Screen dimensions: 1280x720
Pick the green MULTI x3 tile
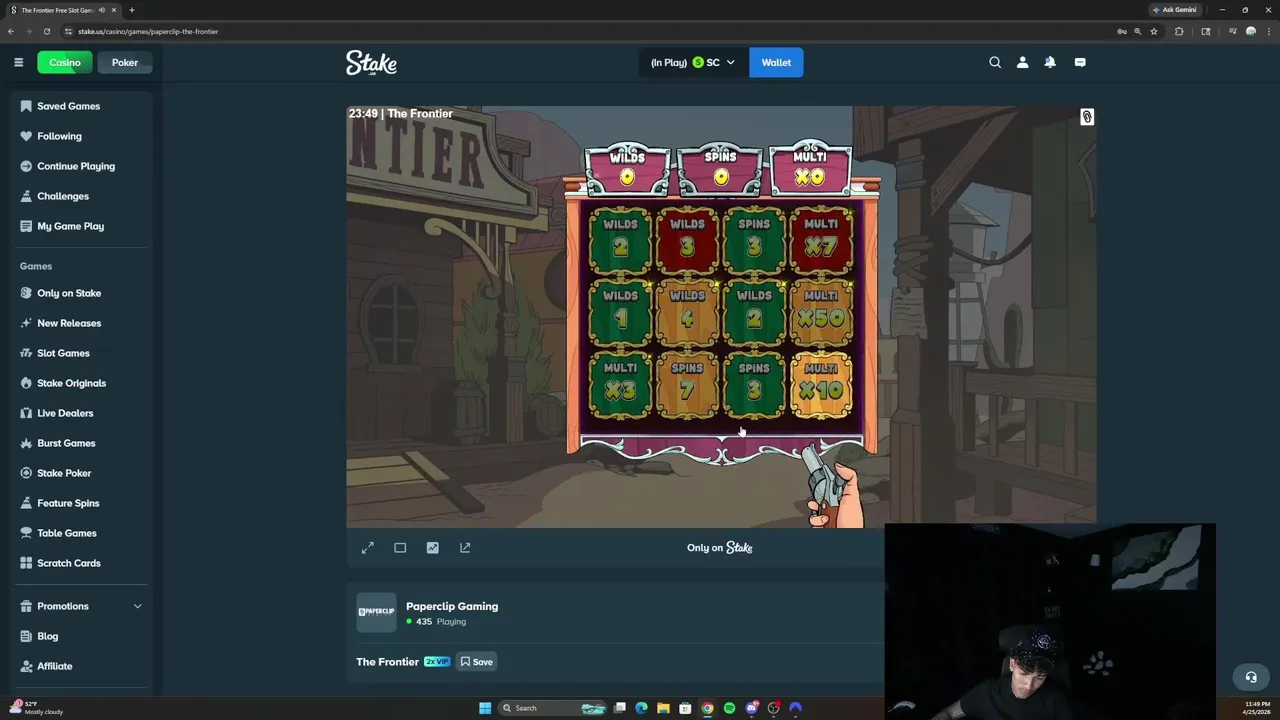[x=620, y=384]
